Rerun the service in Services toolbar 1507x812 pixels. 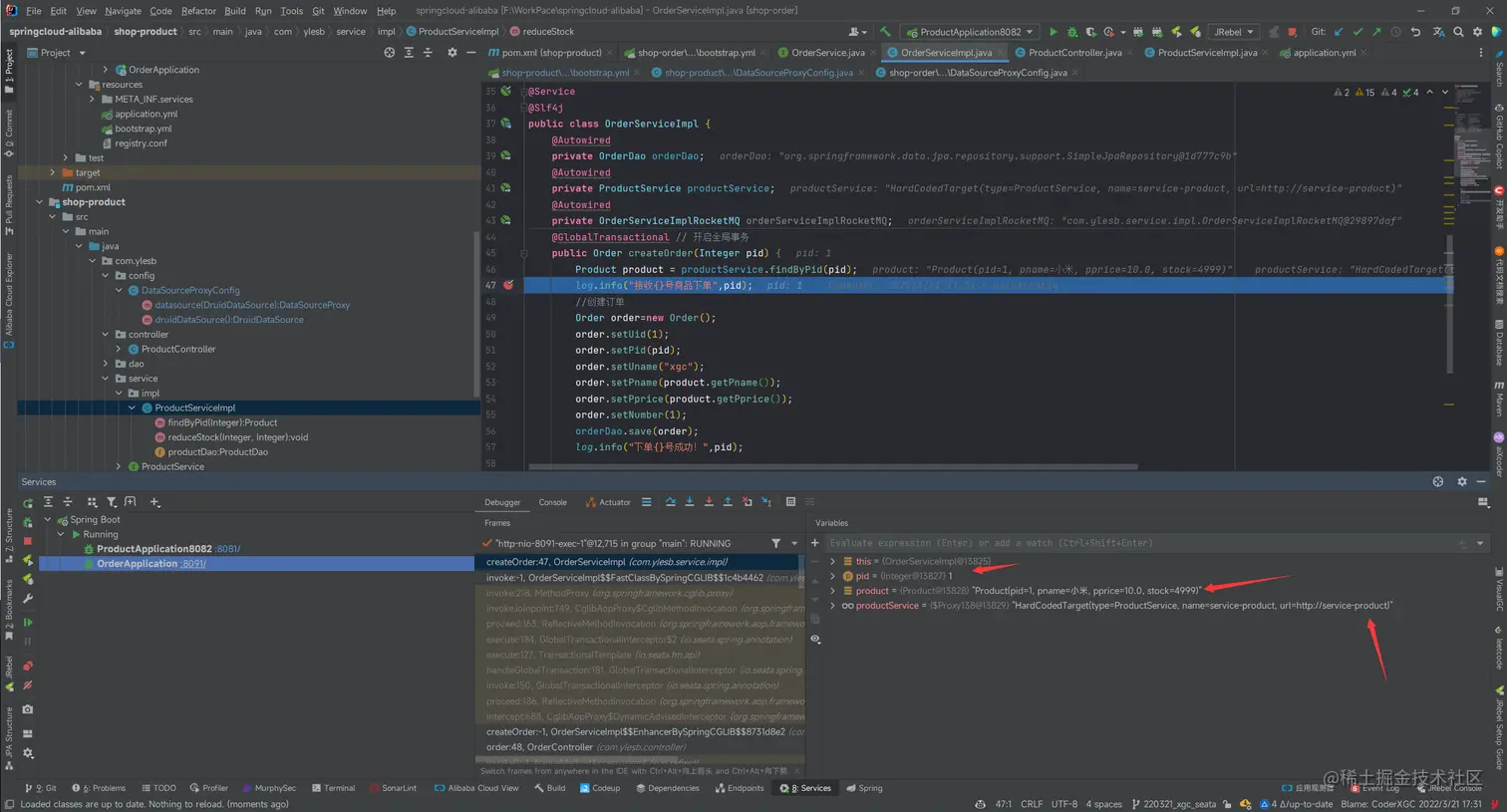tap(28, 503)
